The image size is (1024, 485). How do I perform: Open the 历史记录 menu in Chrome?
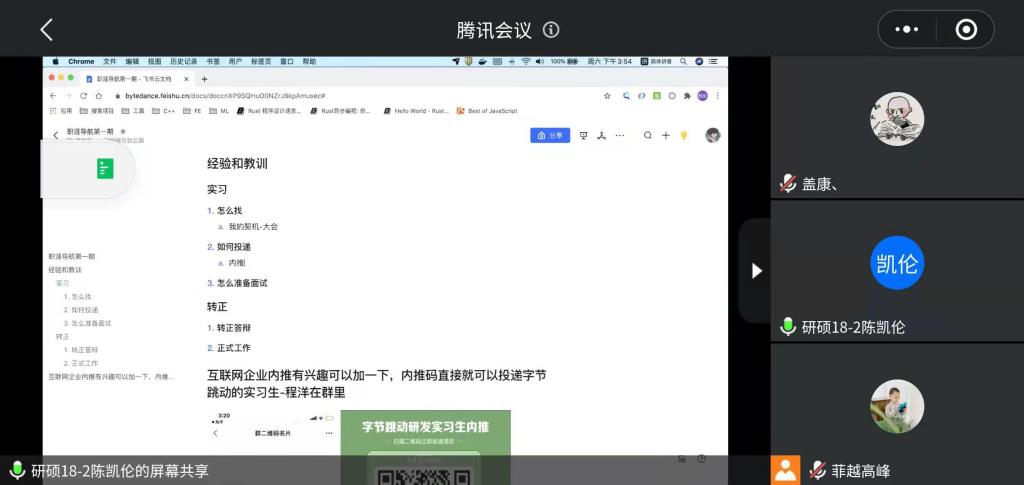pos(183,61)
